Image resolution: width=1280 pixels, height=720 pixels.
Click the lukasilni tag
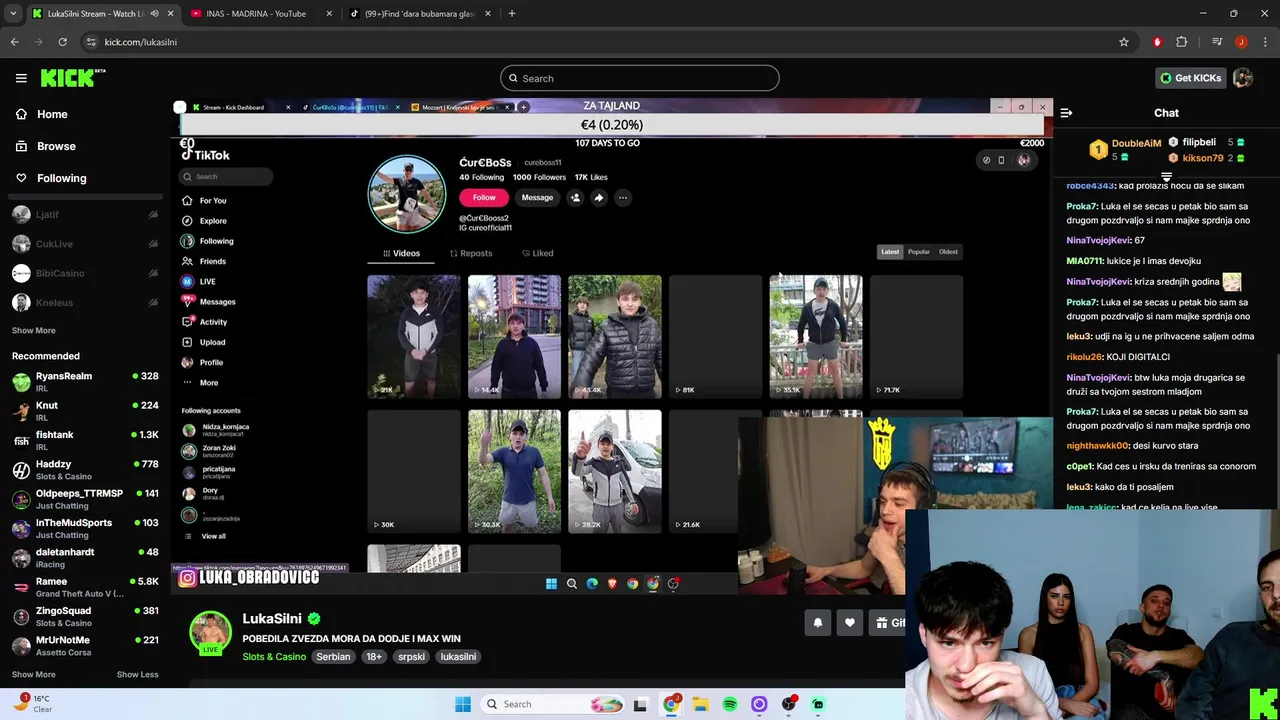point(458,657)
